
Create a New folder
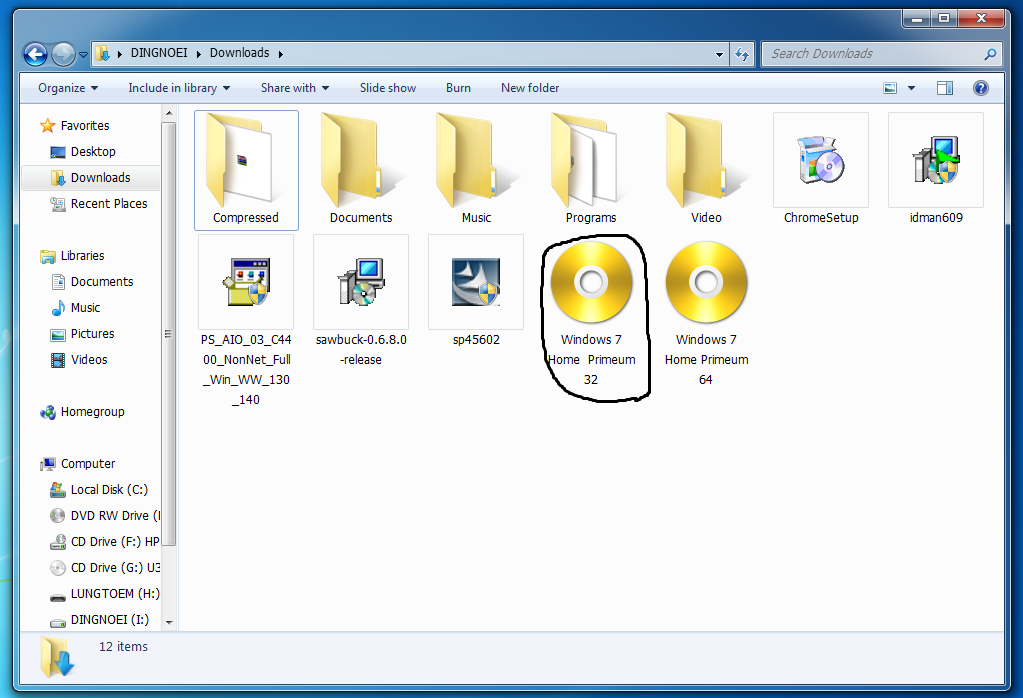point(530,88)
